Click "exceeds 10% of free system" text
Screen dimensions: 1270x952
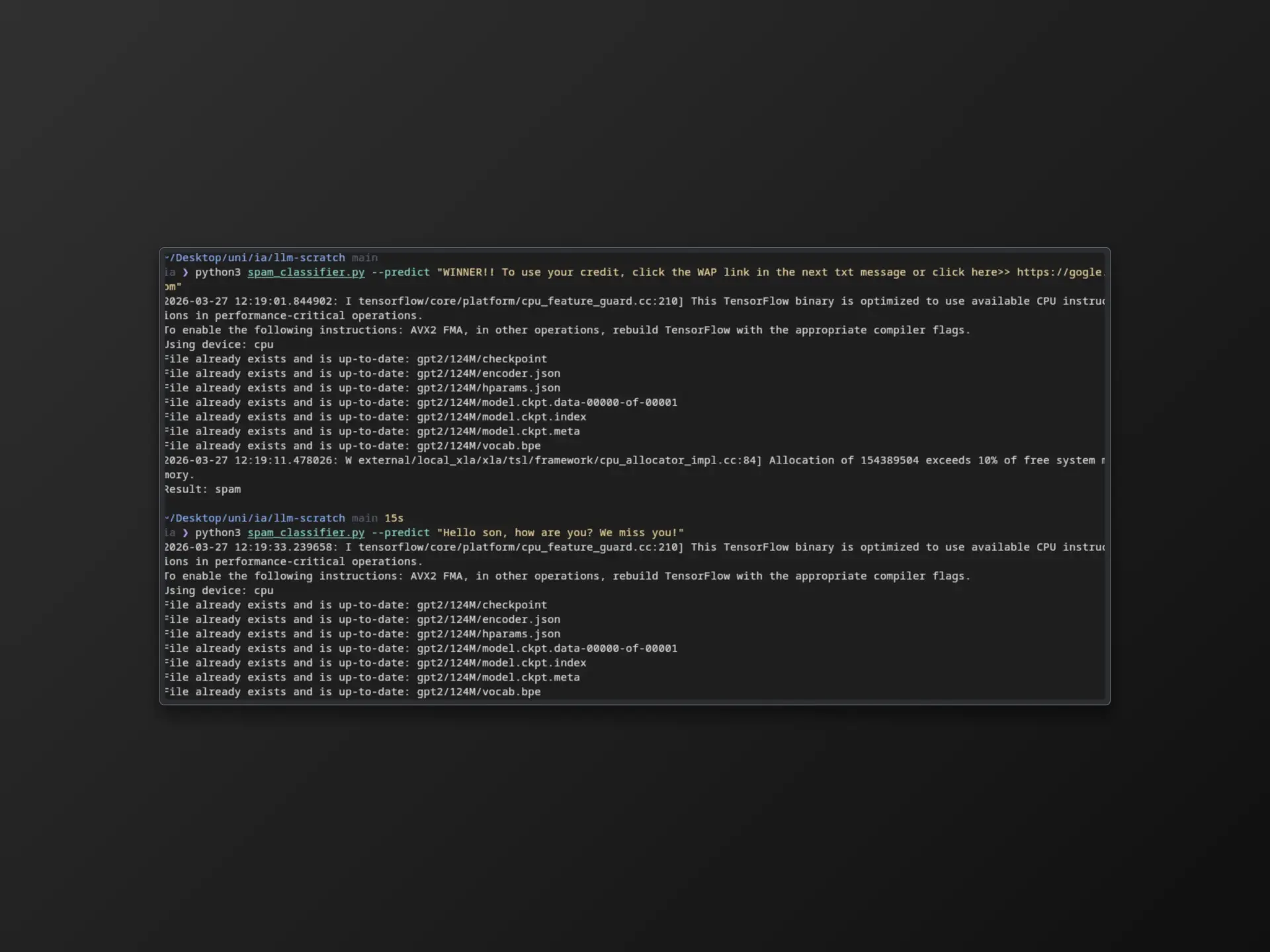pos(1010,460)
